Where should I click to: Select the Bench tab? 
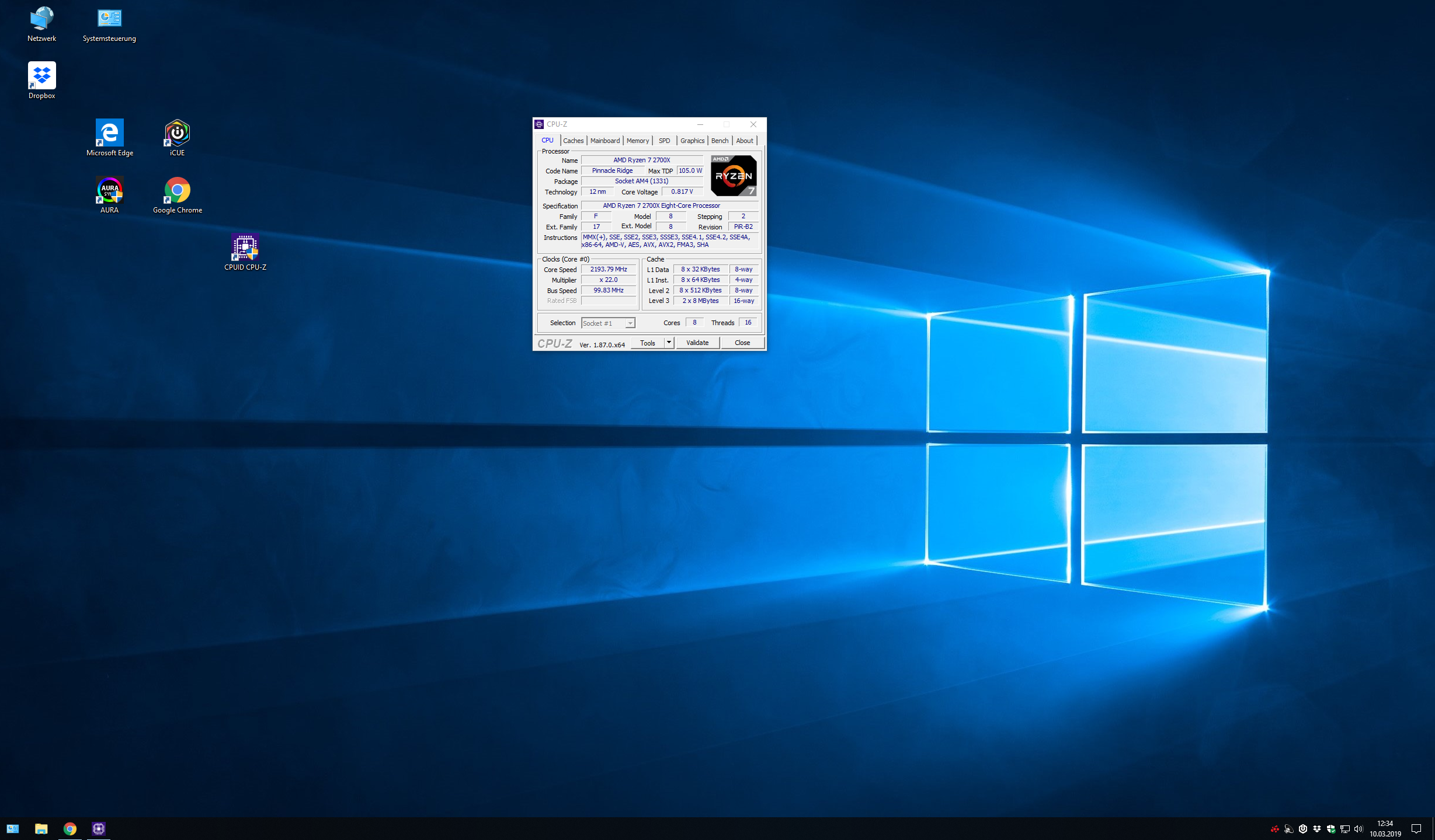(x=720, y=141)
